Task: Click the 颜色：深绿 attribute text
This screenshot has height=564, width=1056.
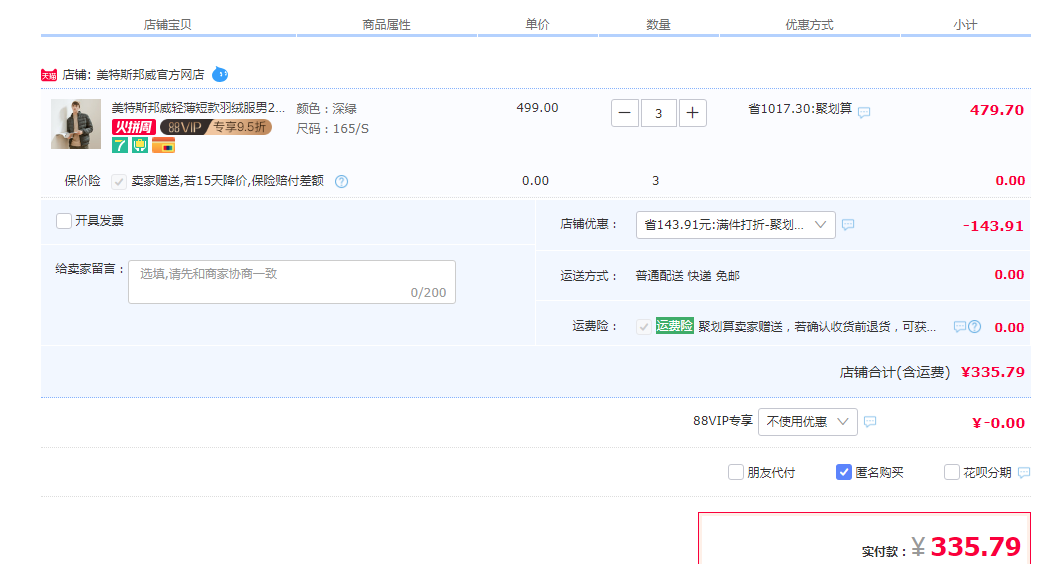Action: 327,108
